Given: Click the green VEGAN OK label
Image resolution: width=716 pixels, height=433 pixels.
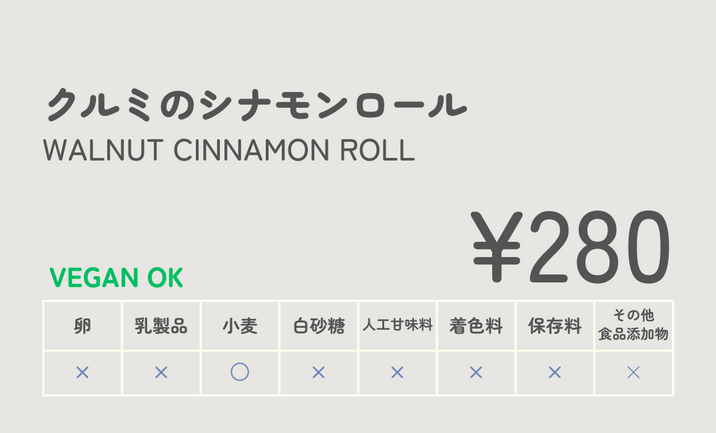Looking at the screenshot, I should [116, 278].
